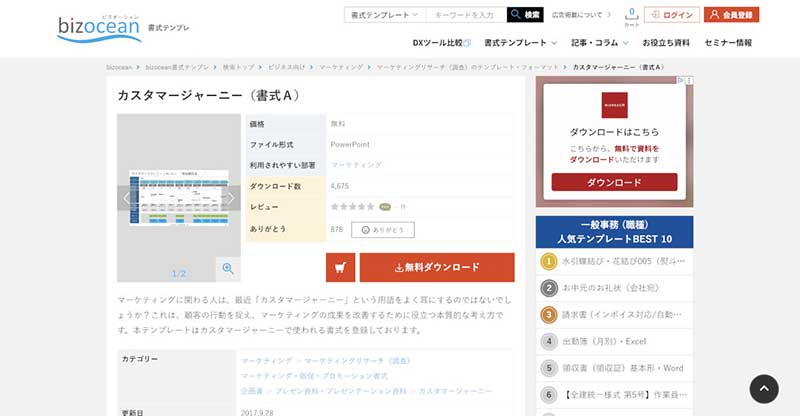Select the update date 2017.9.28
The height and width of the screenshot is (416, 800).
[x=257, y=412]
